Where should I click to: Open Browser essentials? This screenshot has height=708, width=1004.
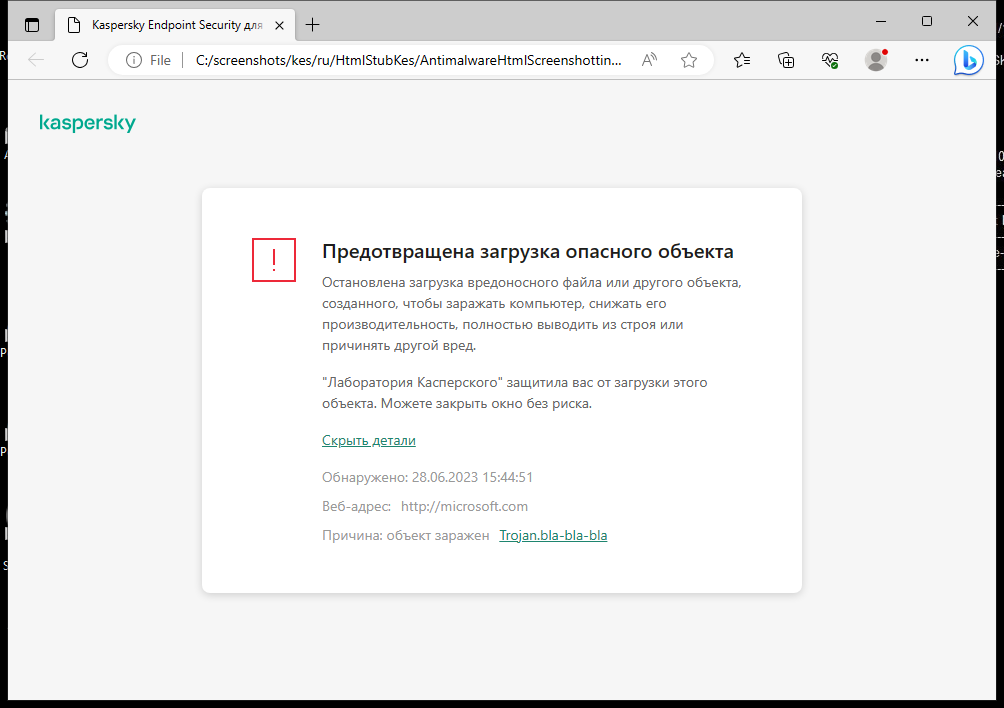point(830,60)
